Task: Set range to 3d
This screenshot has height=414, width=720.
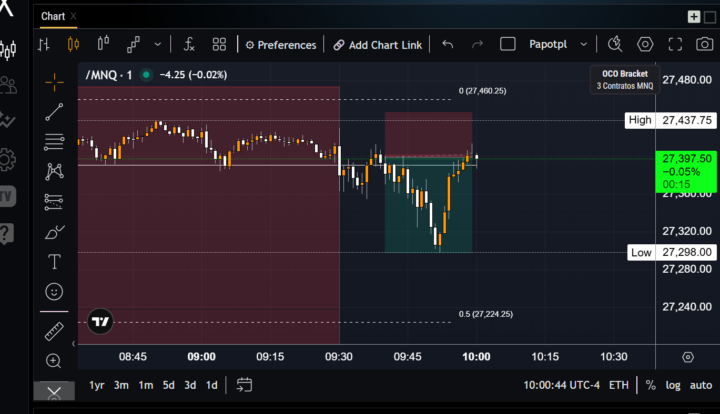Action: pyautogui.click(x=190, y=385)
